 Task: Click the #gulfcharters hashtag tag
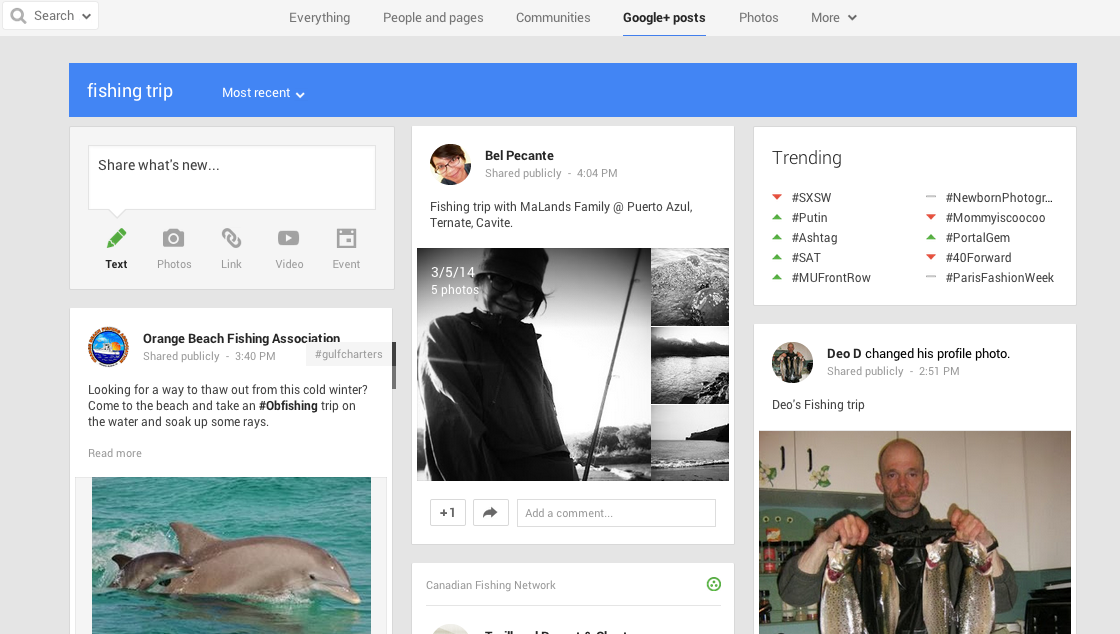(x=348, y=354)
